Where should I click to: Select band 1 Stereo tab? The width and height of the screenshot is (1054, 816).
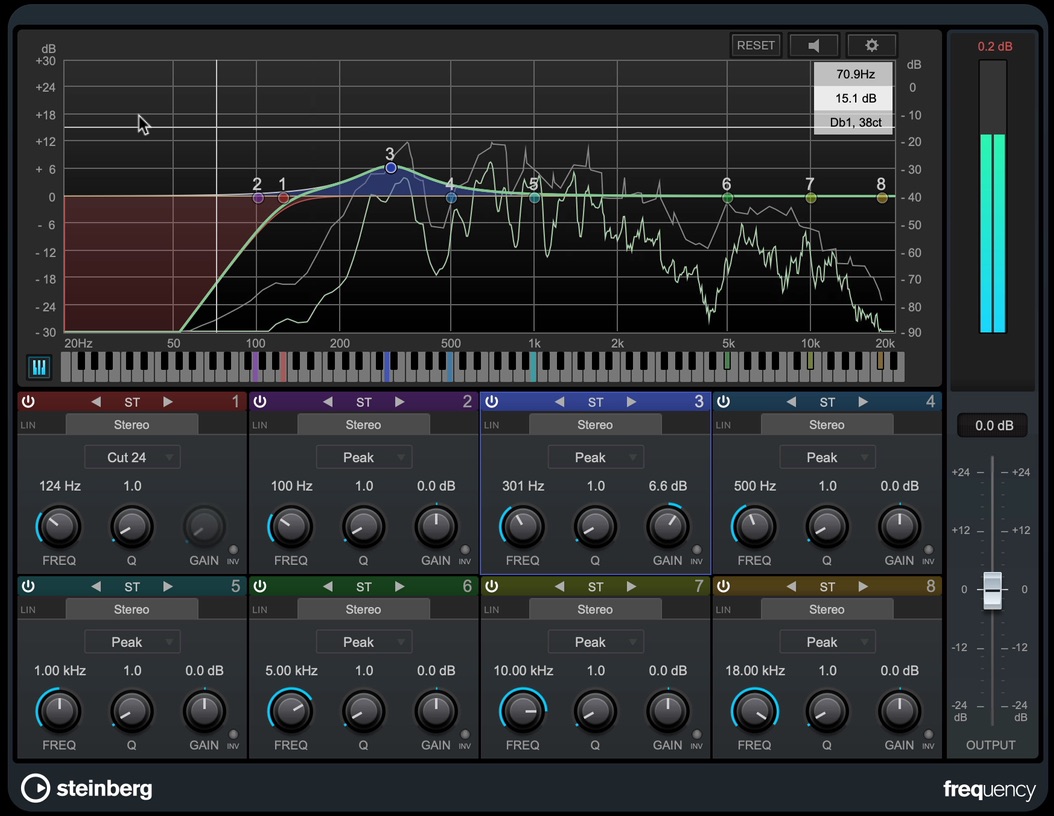tap(132, 425)
